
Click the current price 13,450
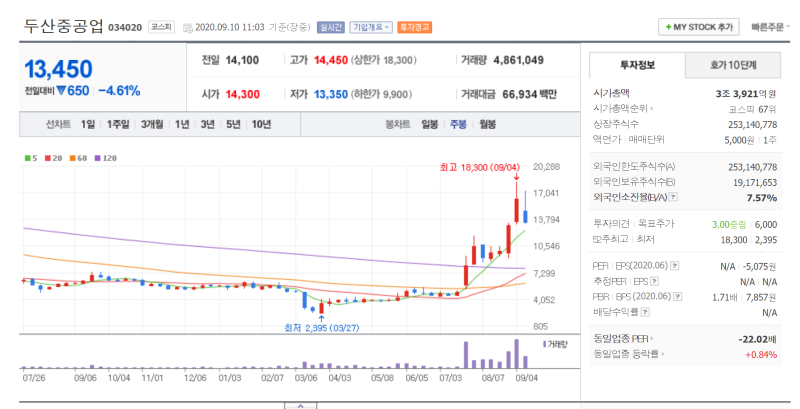59,69
